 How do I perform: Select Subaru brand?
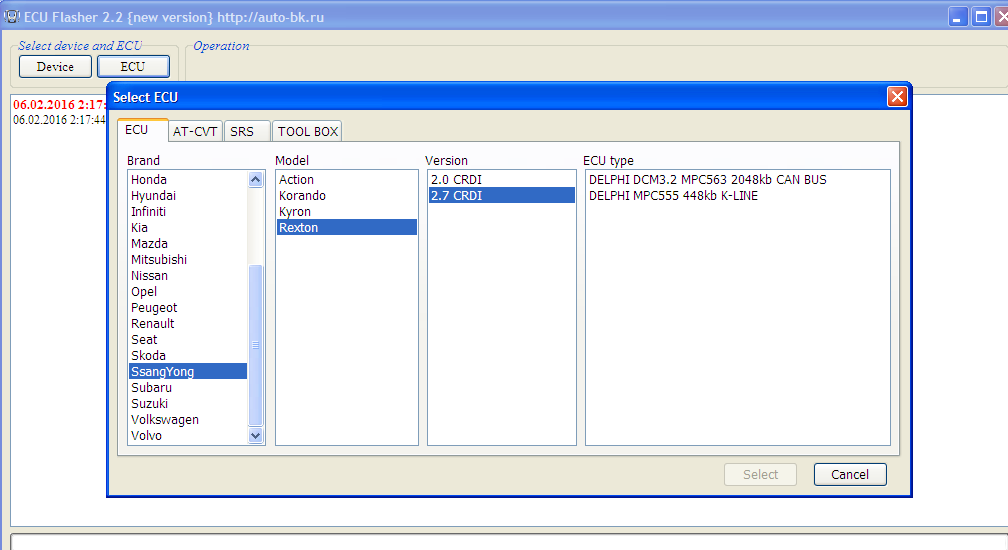tap(188, 387)
